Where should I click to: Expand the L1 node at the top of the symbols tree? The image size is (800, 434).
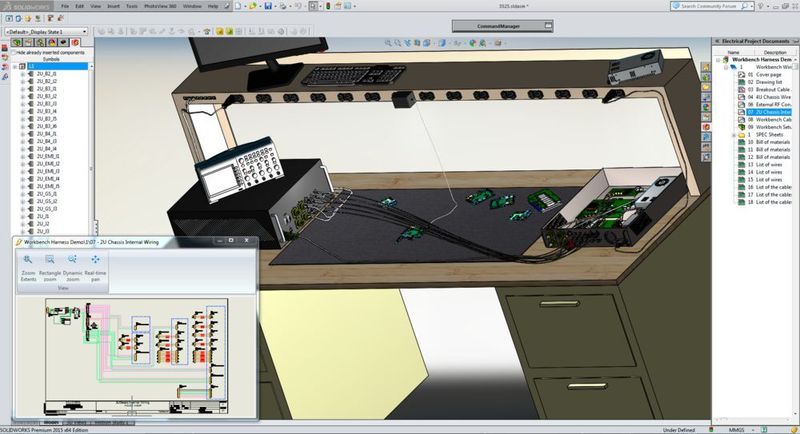[x=15, y=67]
